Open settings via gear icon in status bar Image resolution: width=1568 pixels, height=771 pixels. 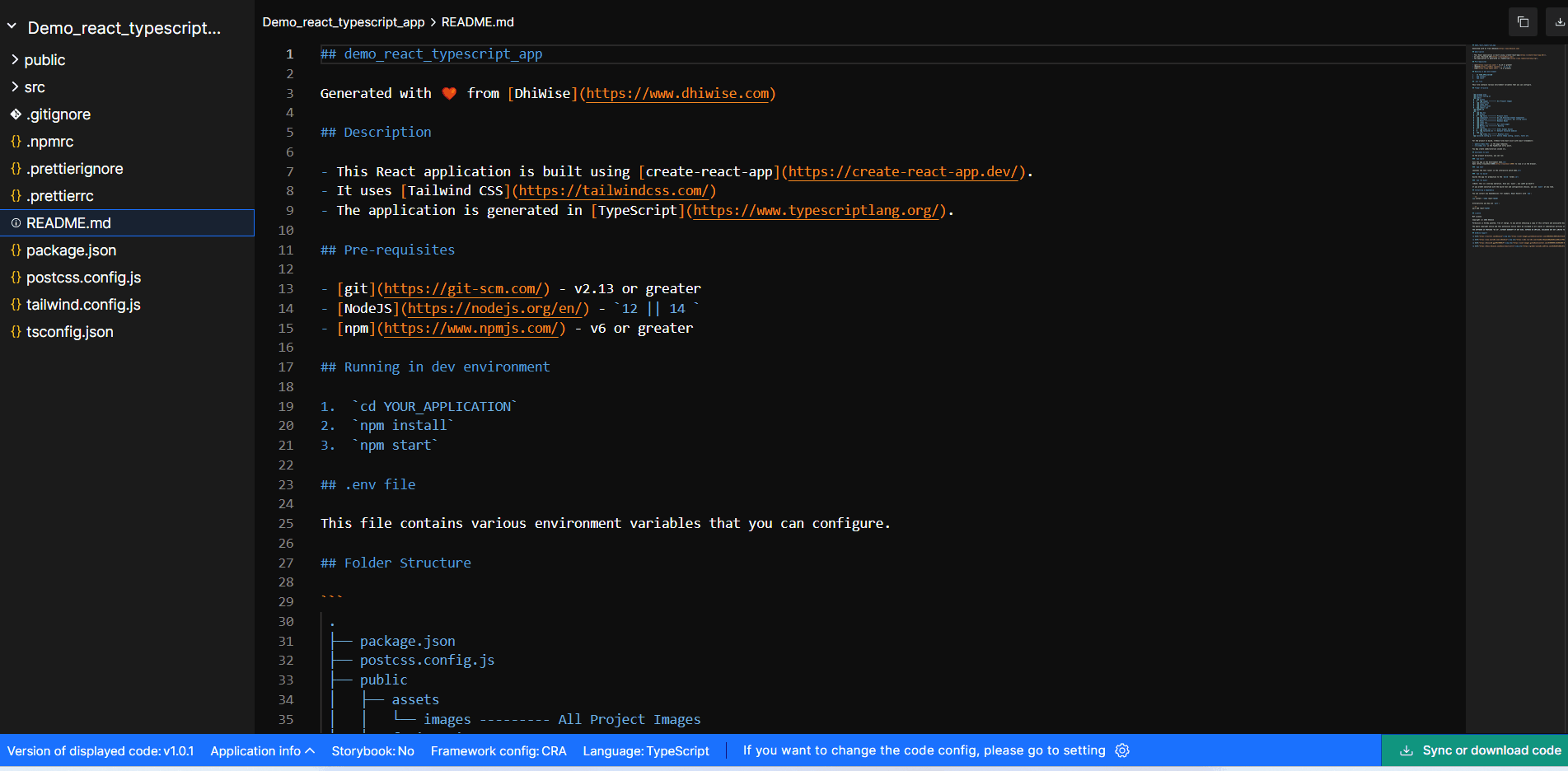tap(1122, 750)
